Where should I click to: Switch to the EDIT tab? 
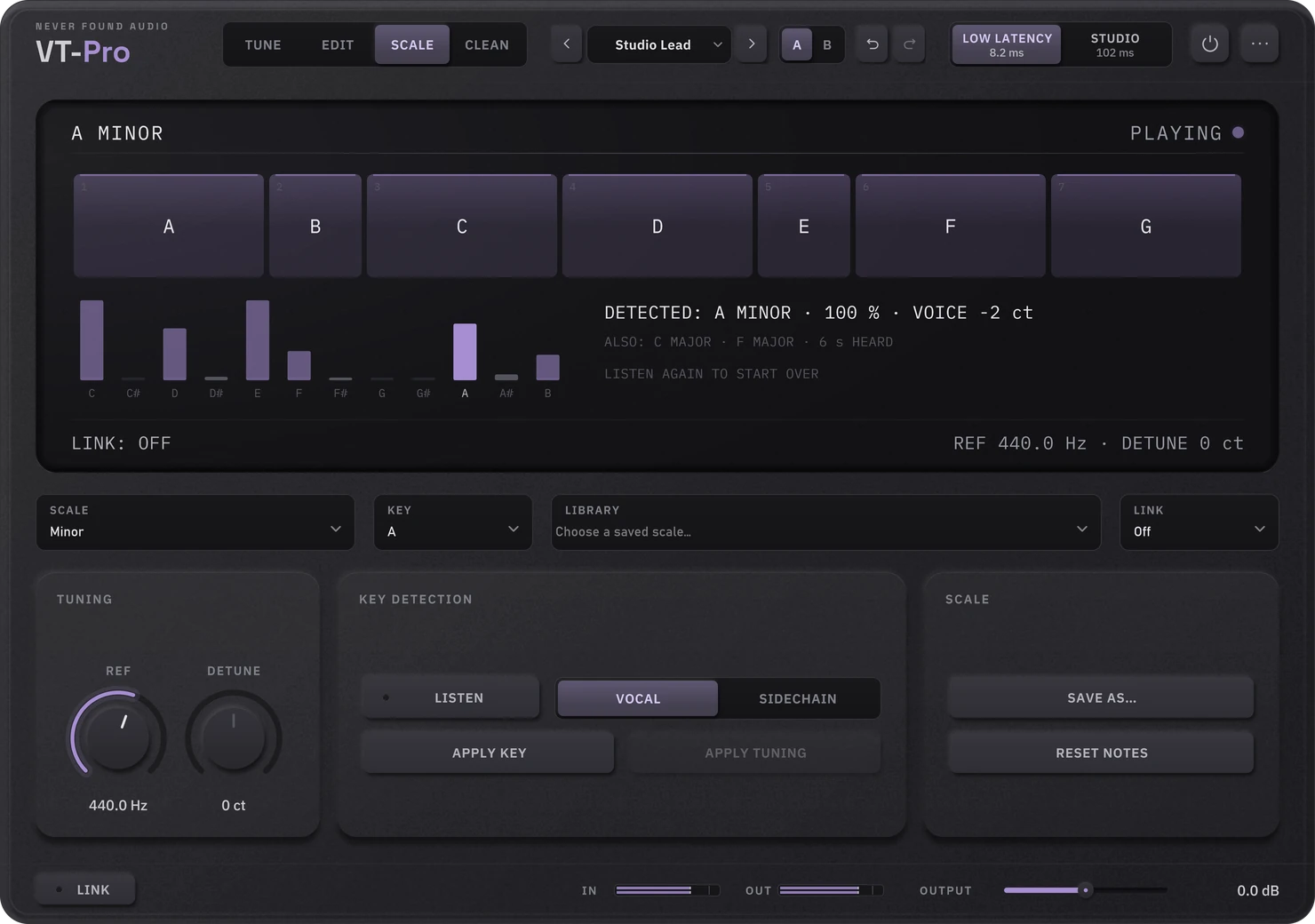(x=338, y=44)
